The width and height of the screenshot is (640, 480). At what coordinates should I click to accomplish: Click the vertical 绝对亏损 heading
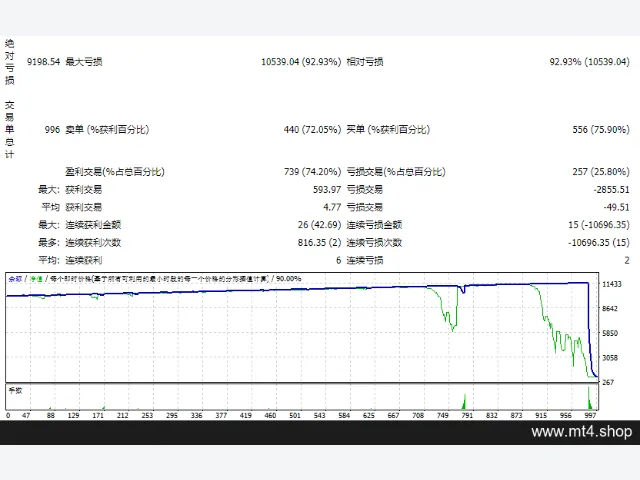pos(9,62)
